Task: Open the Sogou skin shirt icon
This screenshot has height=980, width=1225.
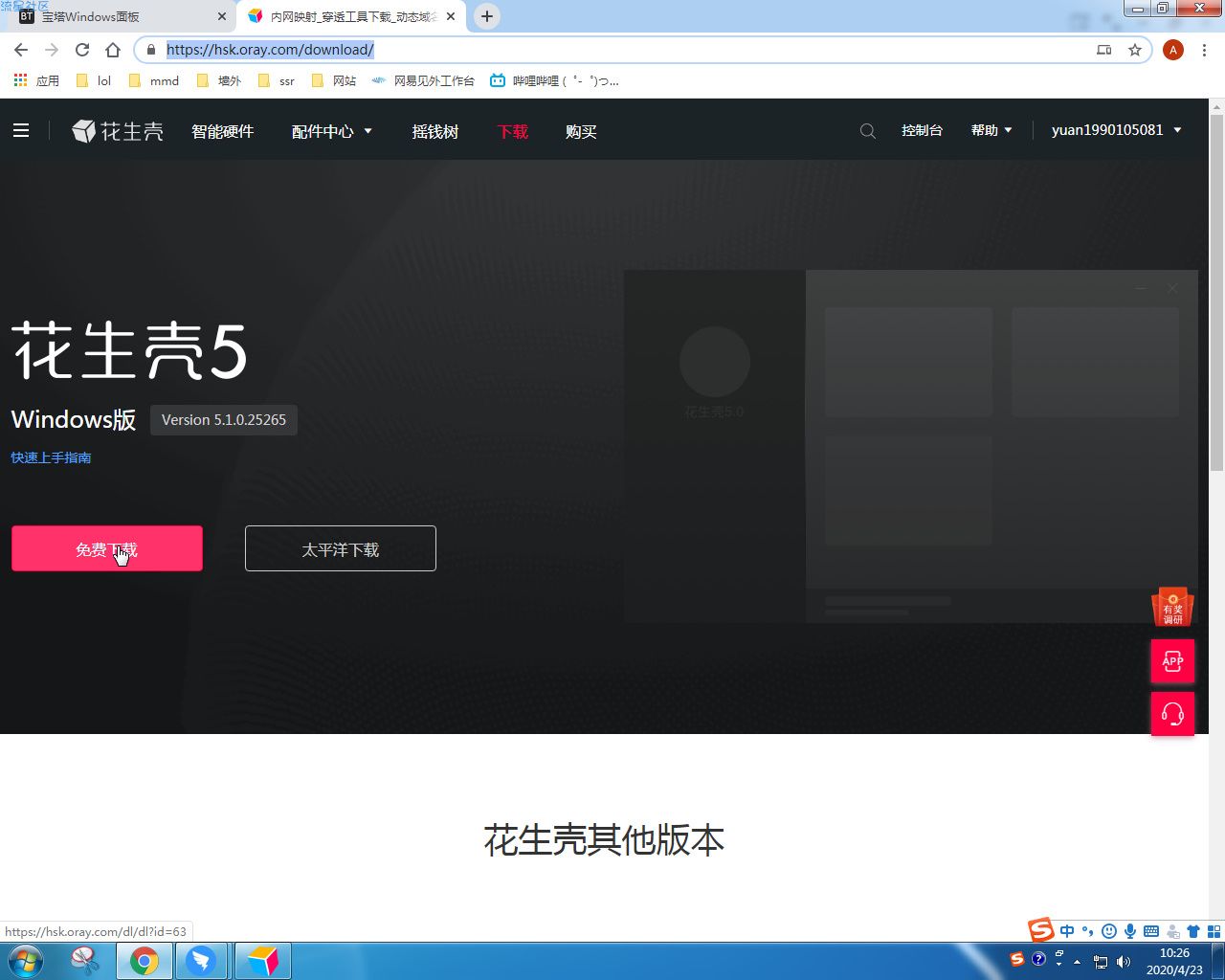Action: pyautogui.click(x=1193, y=931)
